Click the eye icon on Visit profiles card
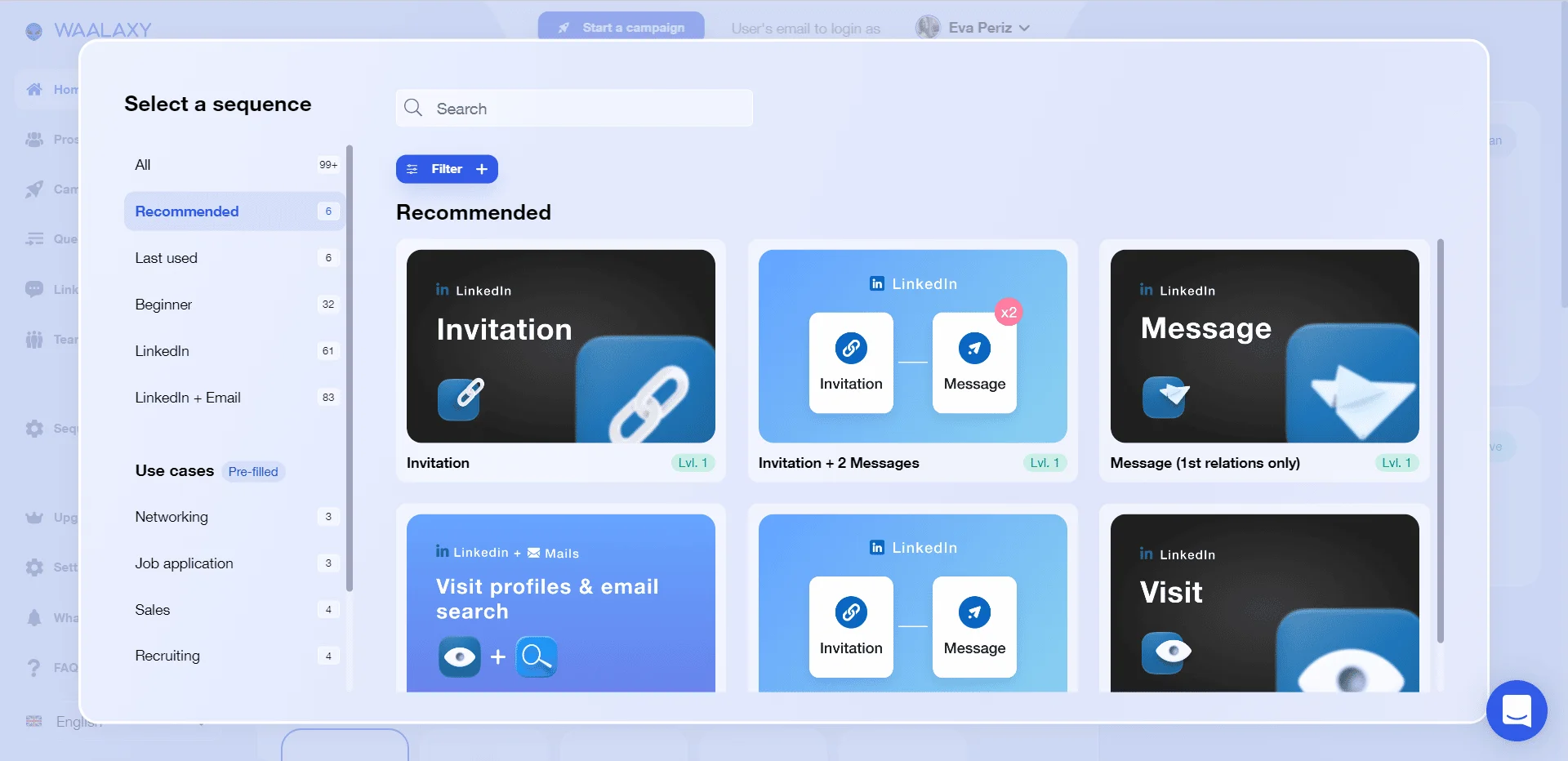The height and width of the screenshot is (761, 1568). (x=460, y=656)
